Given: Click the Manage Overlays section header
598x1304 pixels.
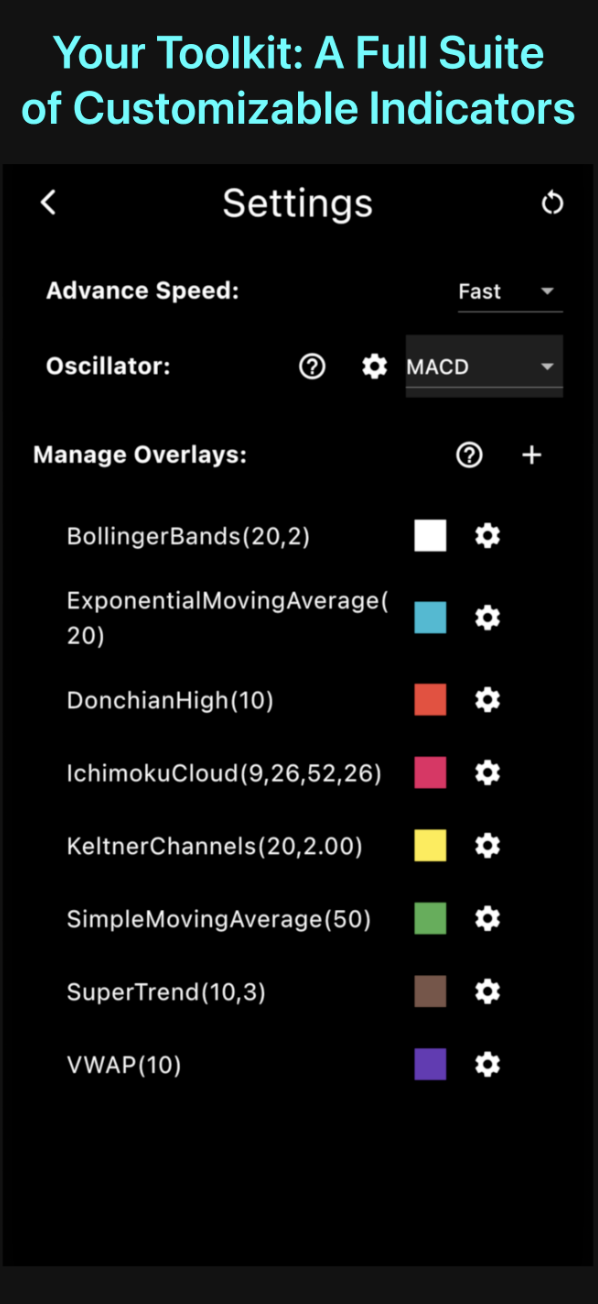Looking at the screenshot, I should point(140,455).
